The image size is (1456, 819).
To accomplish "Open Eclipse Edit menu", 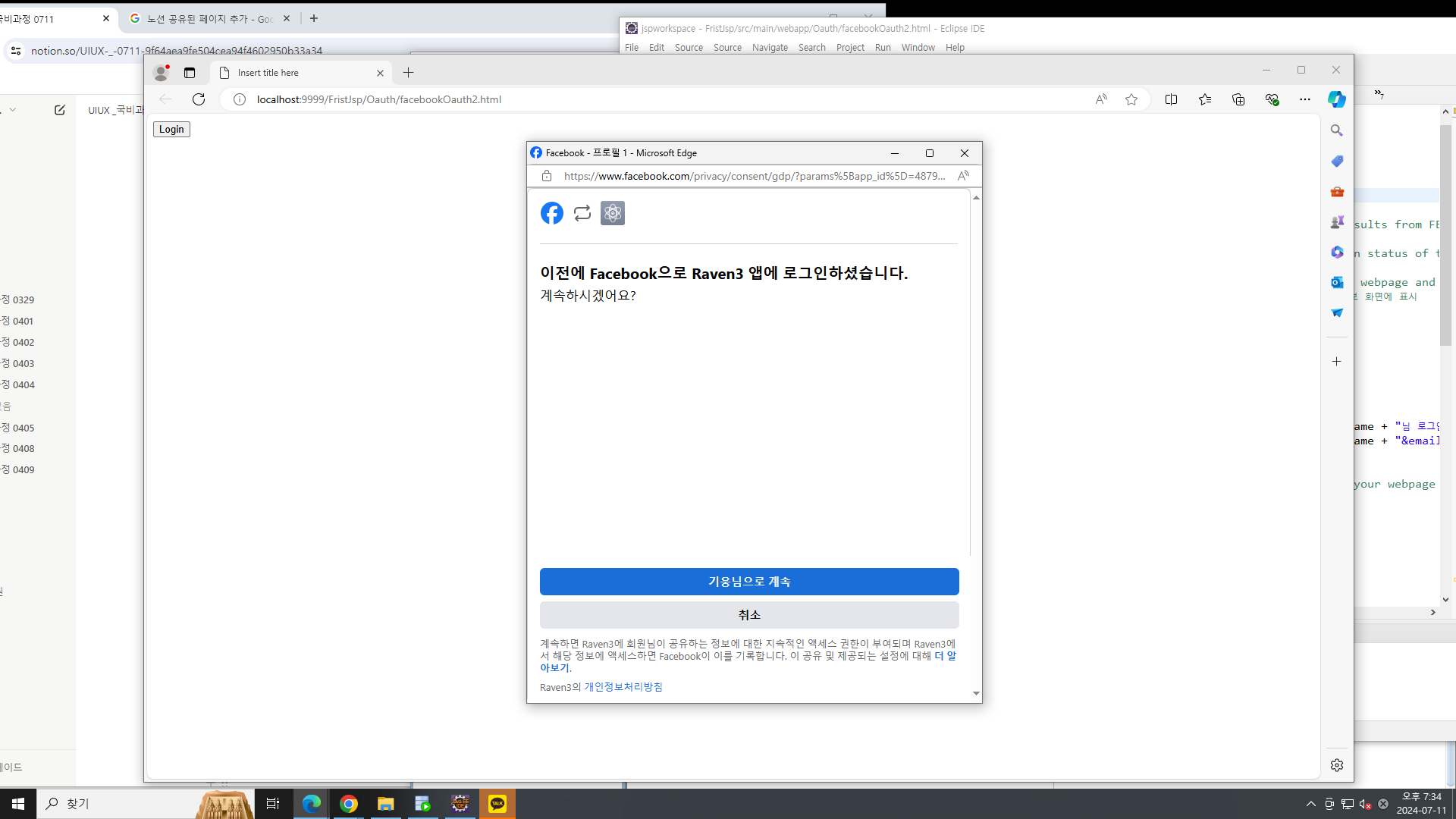I will 657,48.
